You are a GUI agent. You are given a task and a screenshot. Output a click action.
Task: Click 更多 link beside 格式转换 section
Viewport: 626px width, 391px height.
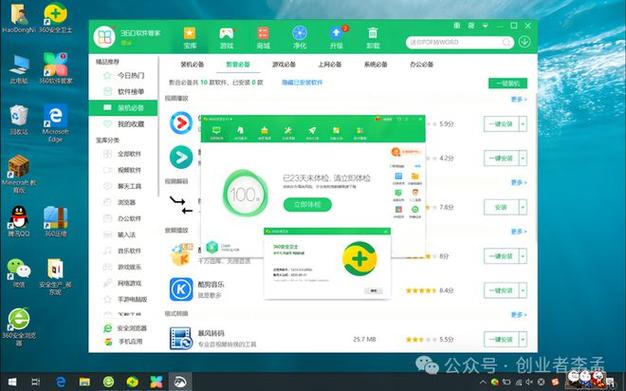519,315
